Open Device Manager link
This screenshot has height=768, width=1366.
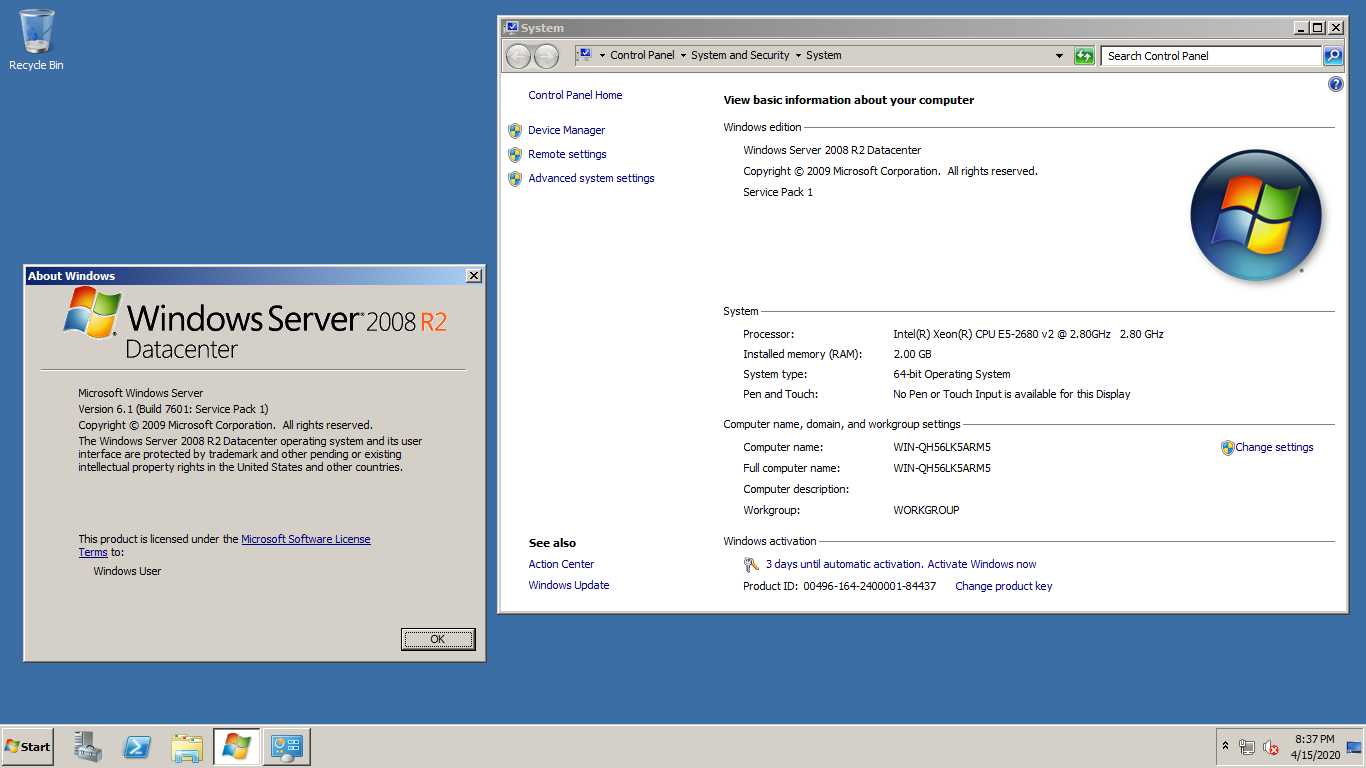pos(566,130)
